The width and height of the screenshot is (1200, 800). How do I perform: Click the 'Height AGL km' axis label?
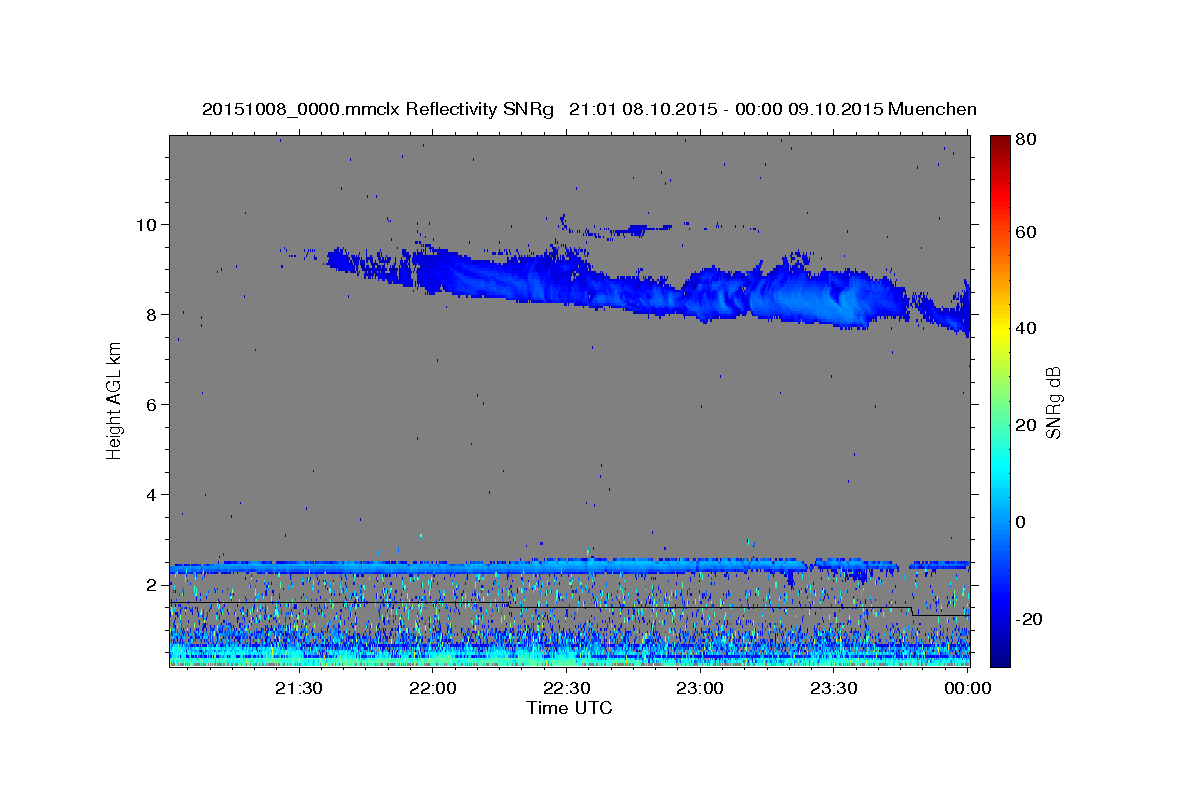pyautogui.click(x=114, y=401)
